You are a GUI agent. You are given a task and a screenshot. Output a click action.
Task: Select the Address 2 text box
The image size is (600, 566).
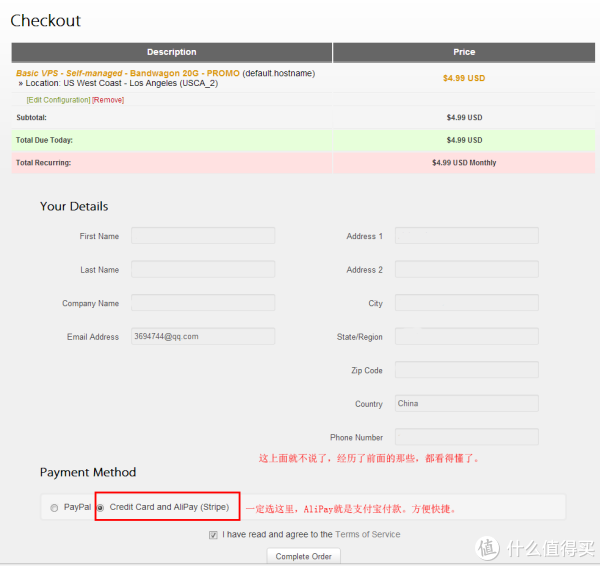tap(466, 270)
